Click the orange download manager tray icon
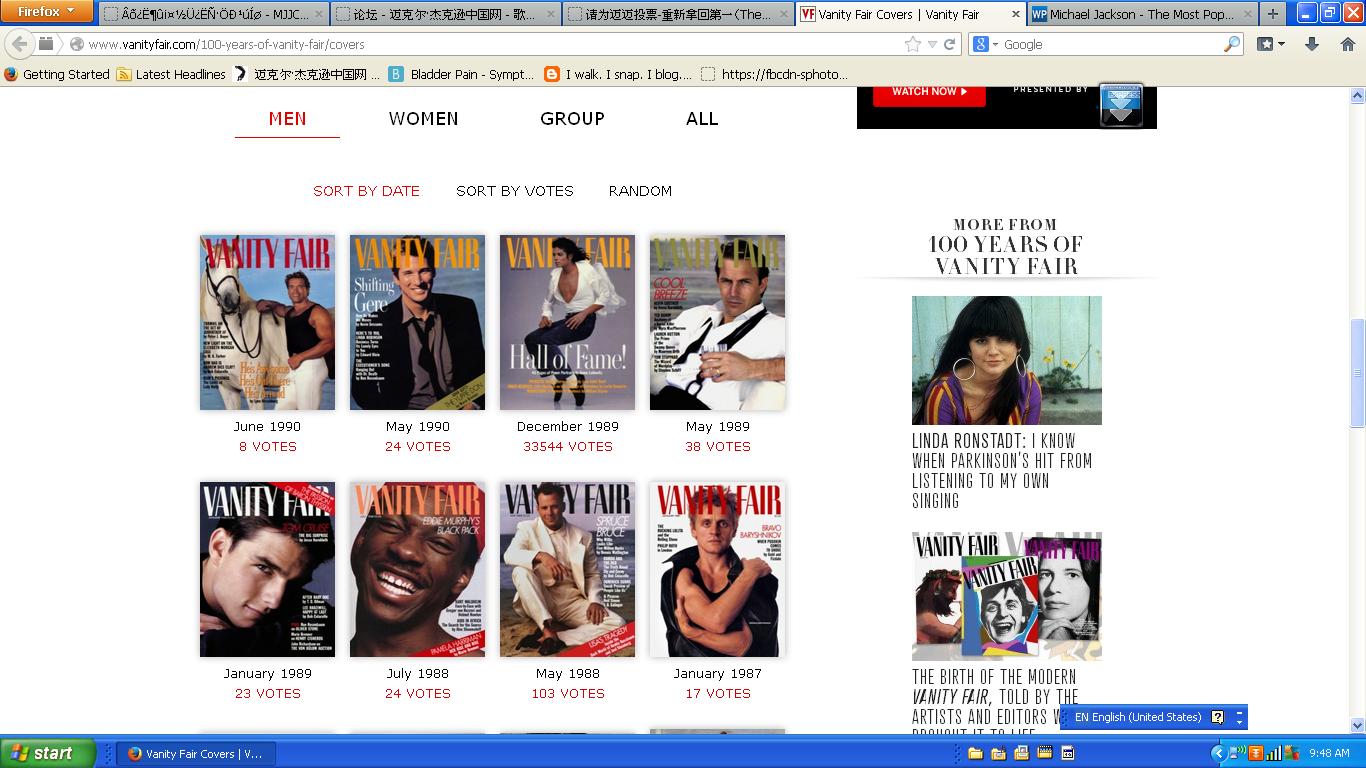This screenshot has width=1366, height=768. [x=1256, y=753]
